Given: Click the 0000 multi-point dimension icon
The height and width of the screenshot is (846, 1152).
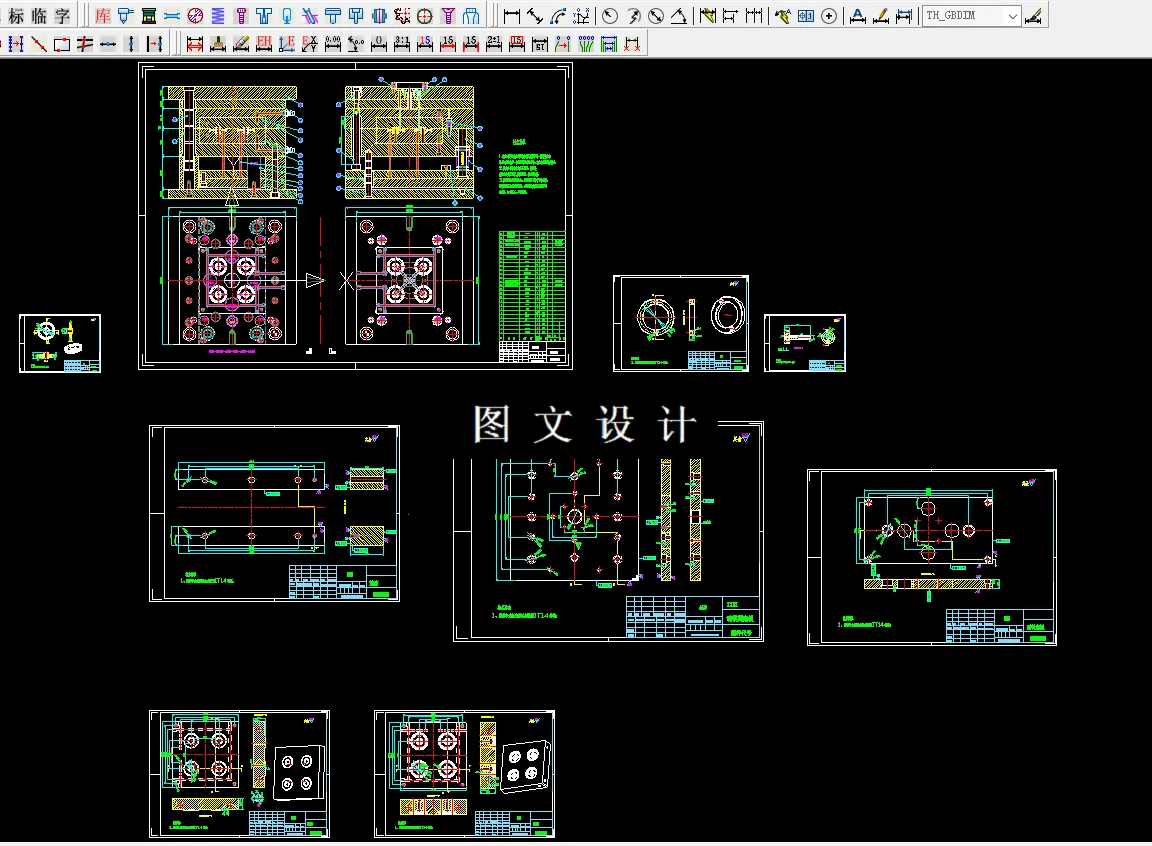Looking at the screenshot, I should coord(586,44).
